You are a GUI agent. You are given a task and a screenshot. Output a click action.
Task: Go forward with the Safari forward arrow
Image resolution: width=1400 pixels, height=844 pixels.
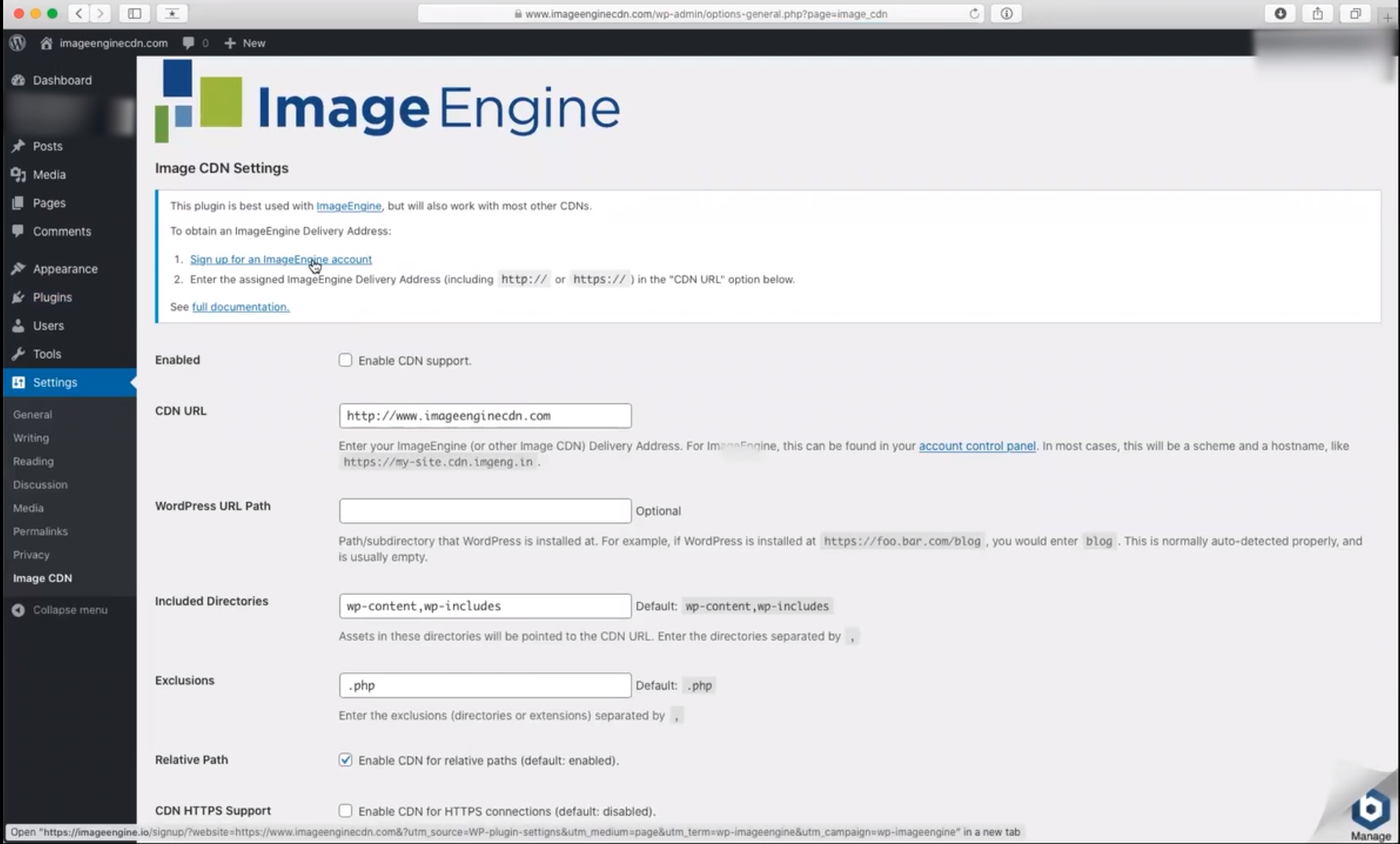click(x=100, y=13)
